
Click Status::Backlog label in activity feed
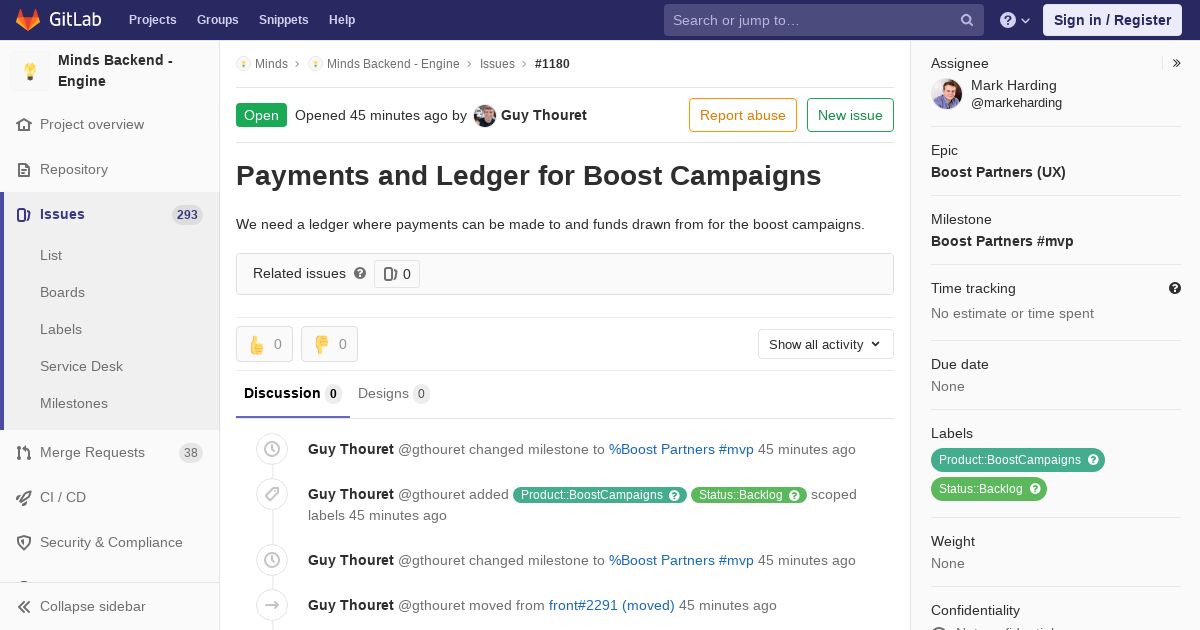741,495
